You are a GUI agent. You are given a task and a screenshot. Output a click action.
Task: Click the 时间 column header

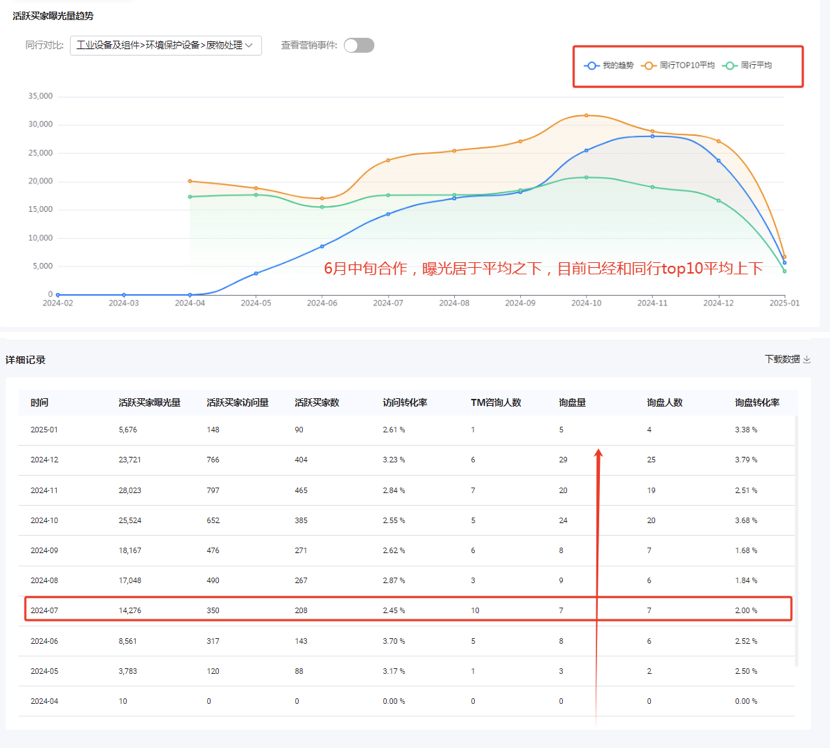click(x=39, y=402)
